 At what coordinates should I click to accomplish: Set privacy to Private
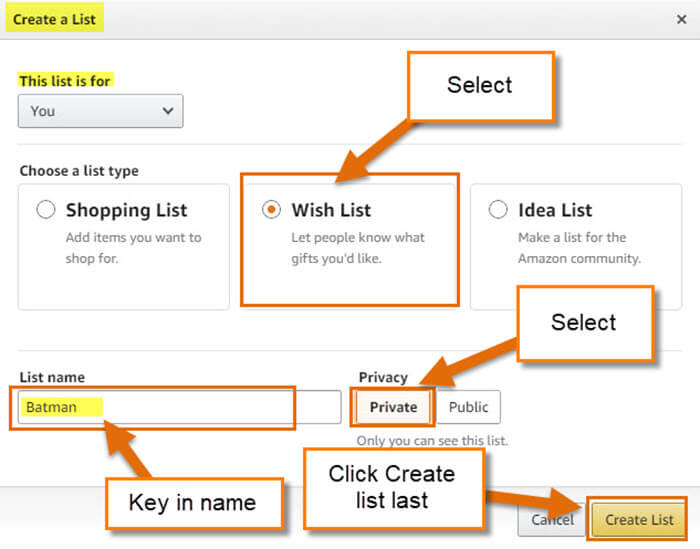click(x=393, y=407)
